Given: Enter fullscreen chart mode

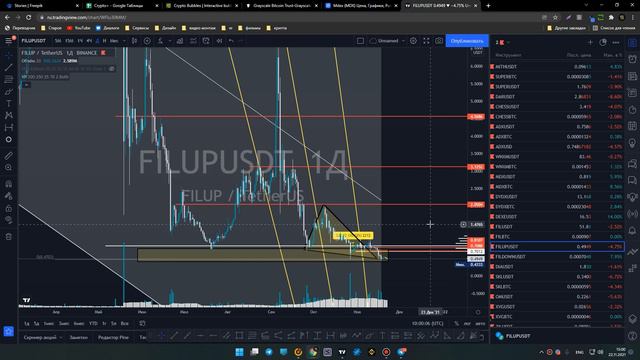Looking at the screenshot, I should (426, 41).
